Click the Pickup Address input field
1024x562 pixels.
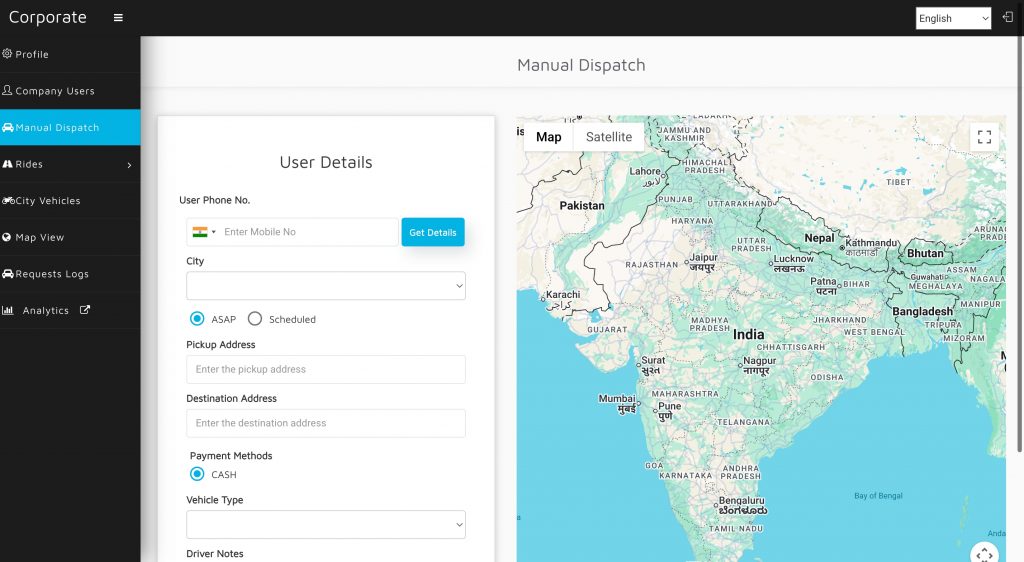pyautogui.click(x=326, y=369)
